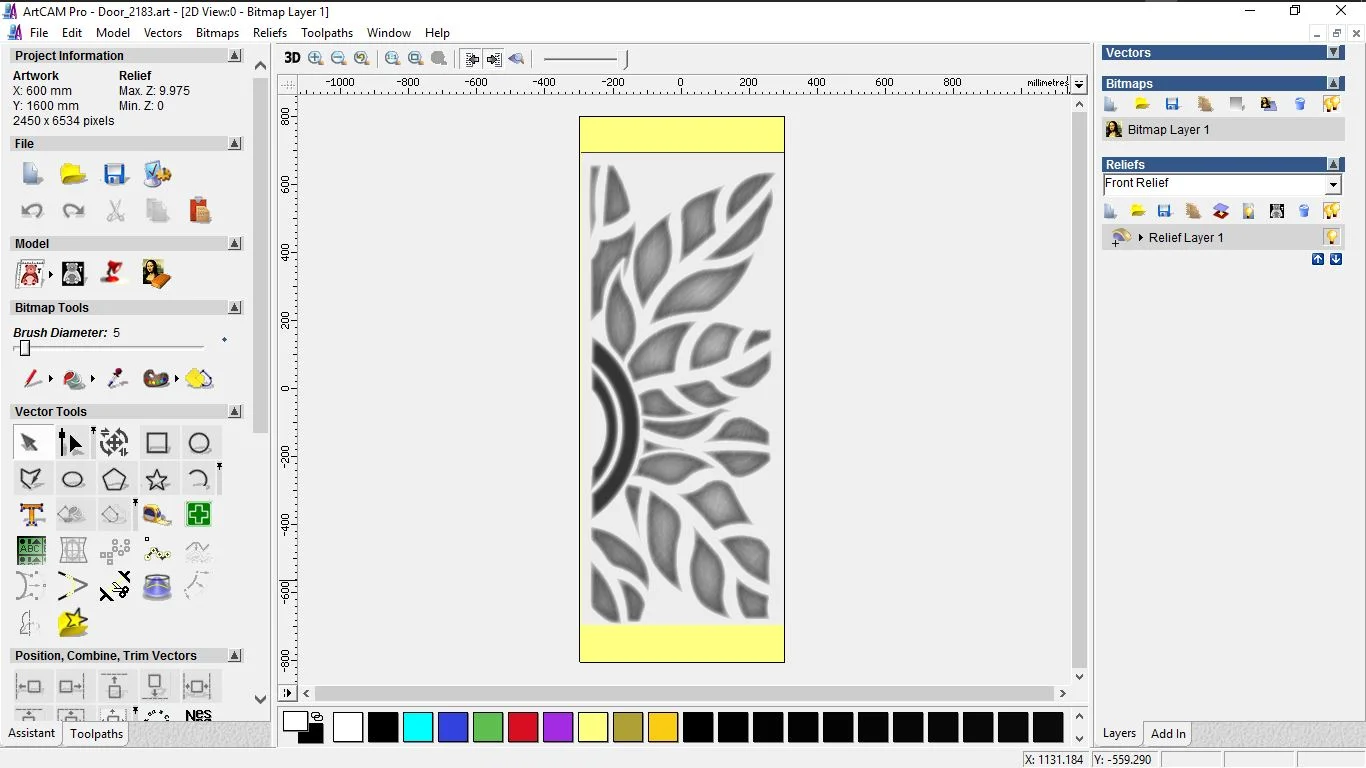Pick the cyan color swatch
1366x768 pixels.
tap(418, 727)
